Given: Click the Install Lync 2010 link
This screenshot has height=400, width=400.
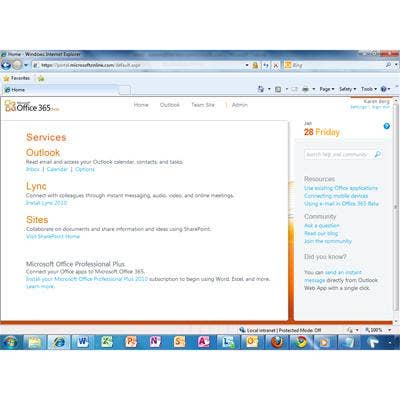Looking at the screenshot, I should (47, 203).
